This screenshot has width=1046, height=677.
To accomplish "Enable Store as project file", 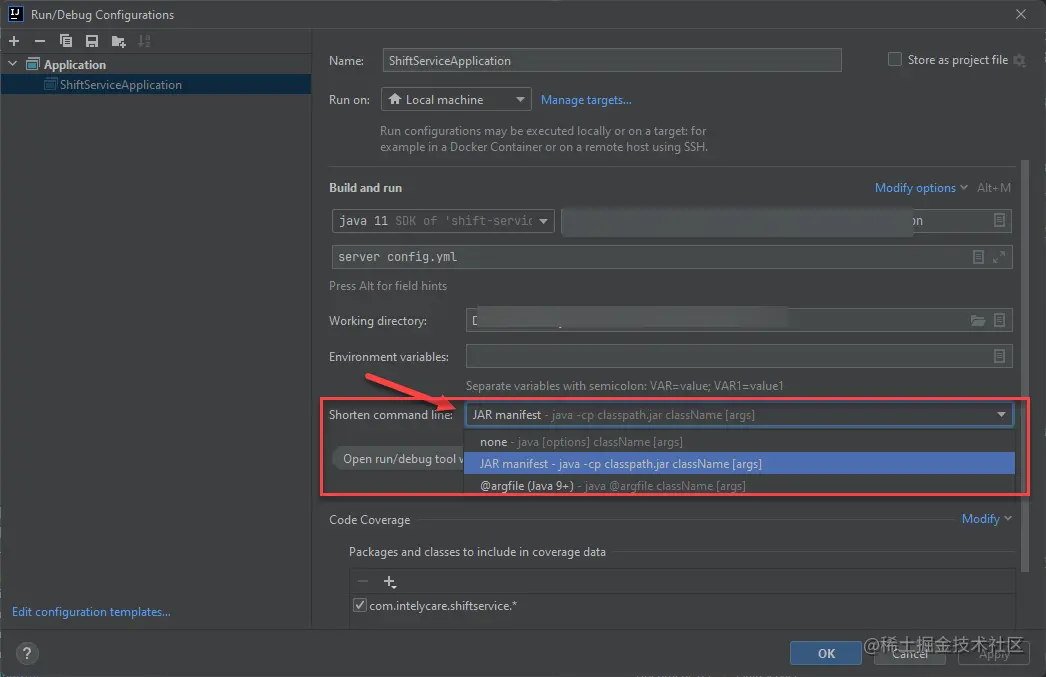I will point(895,59).
